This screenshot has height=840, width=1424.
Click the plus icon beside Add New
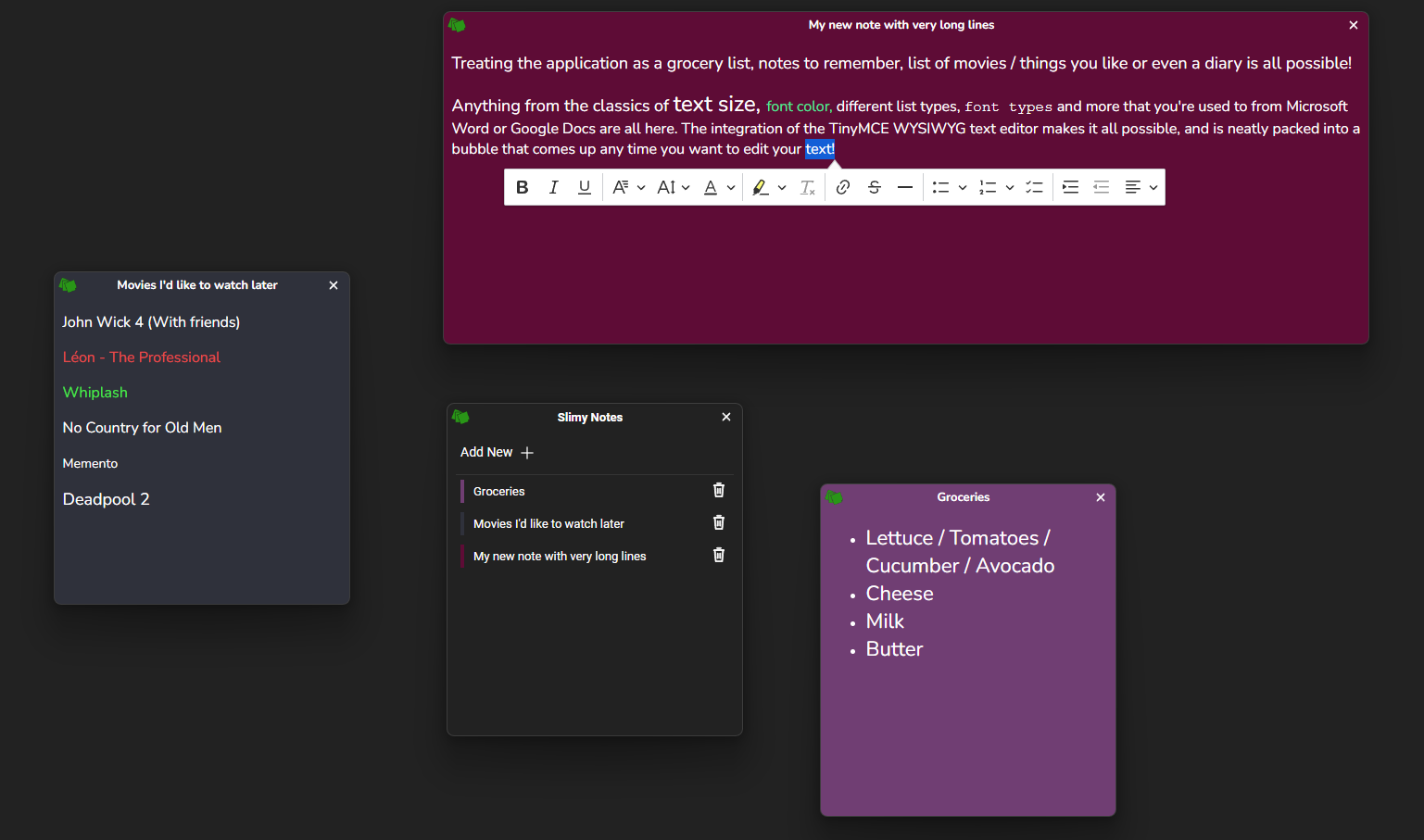(527, 453)
